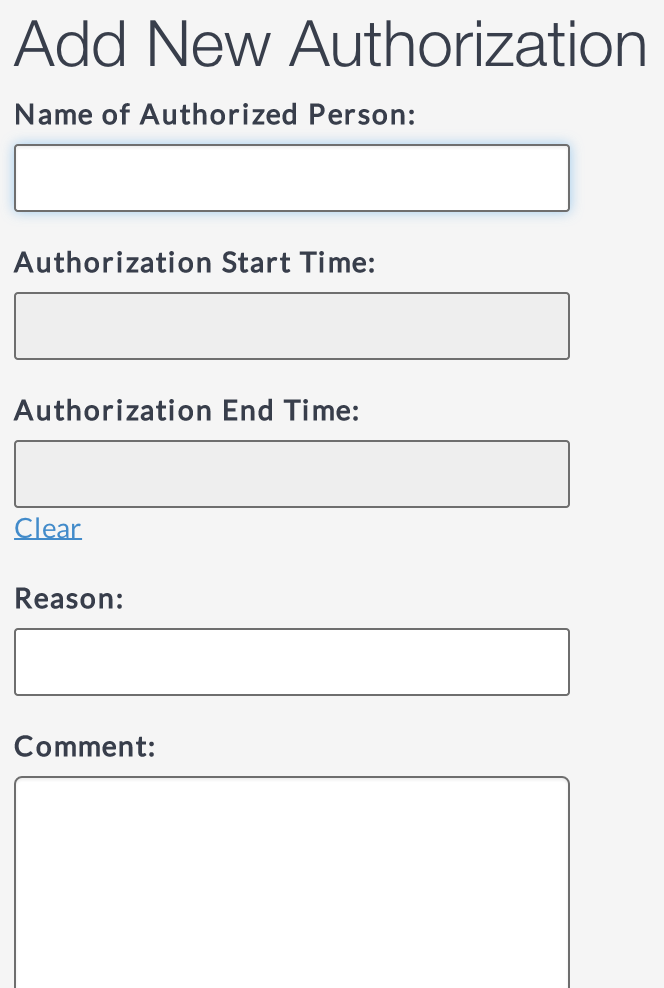Screen dimensions: 664x988
Task: Click the "Comment:" label
Action: pos(85,747)
